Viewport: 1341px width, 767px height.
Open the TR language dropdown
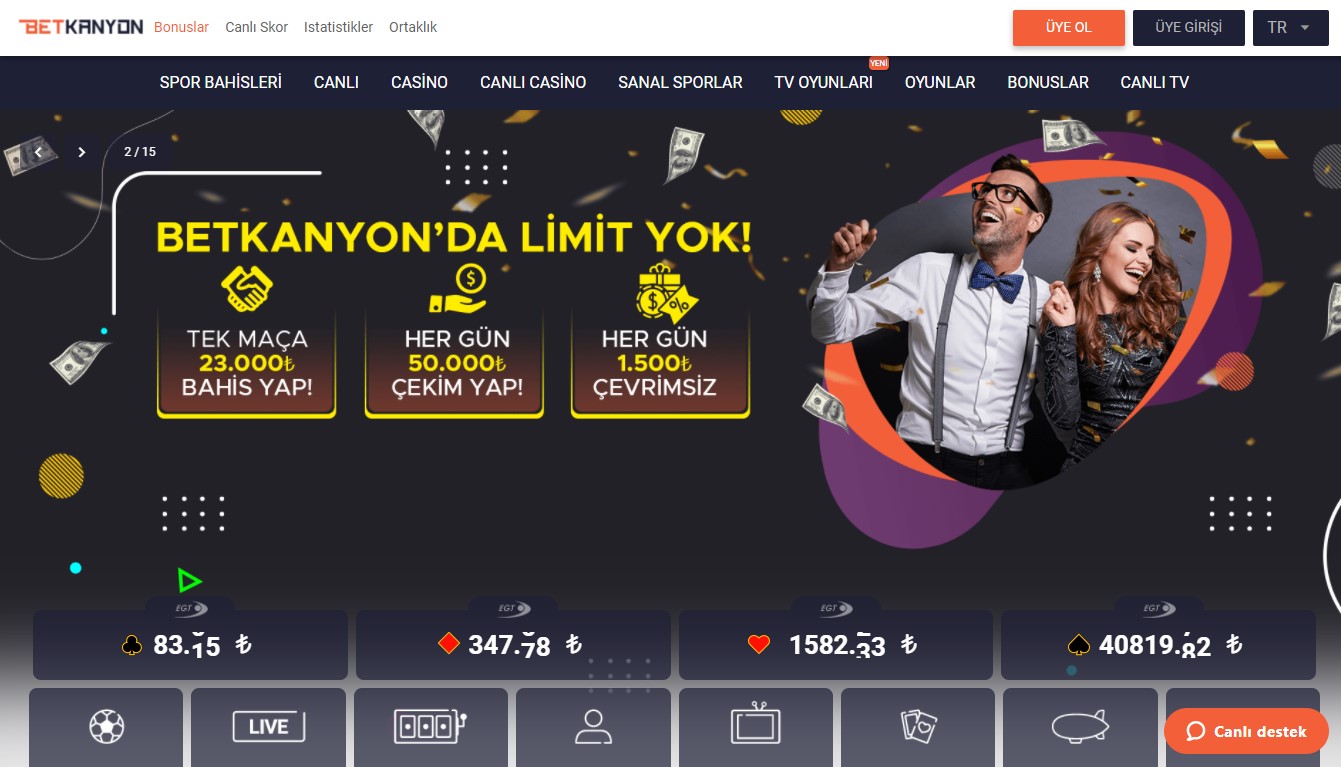pyautogui.click(x=1290, y=28)
